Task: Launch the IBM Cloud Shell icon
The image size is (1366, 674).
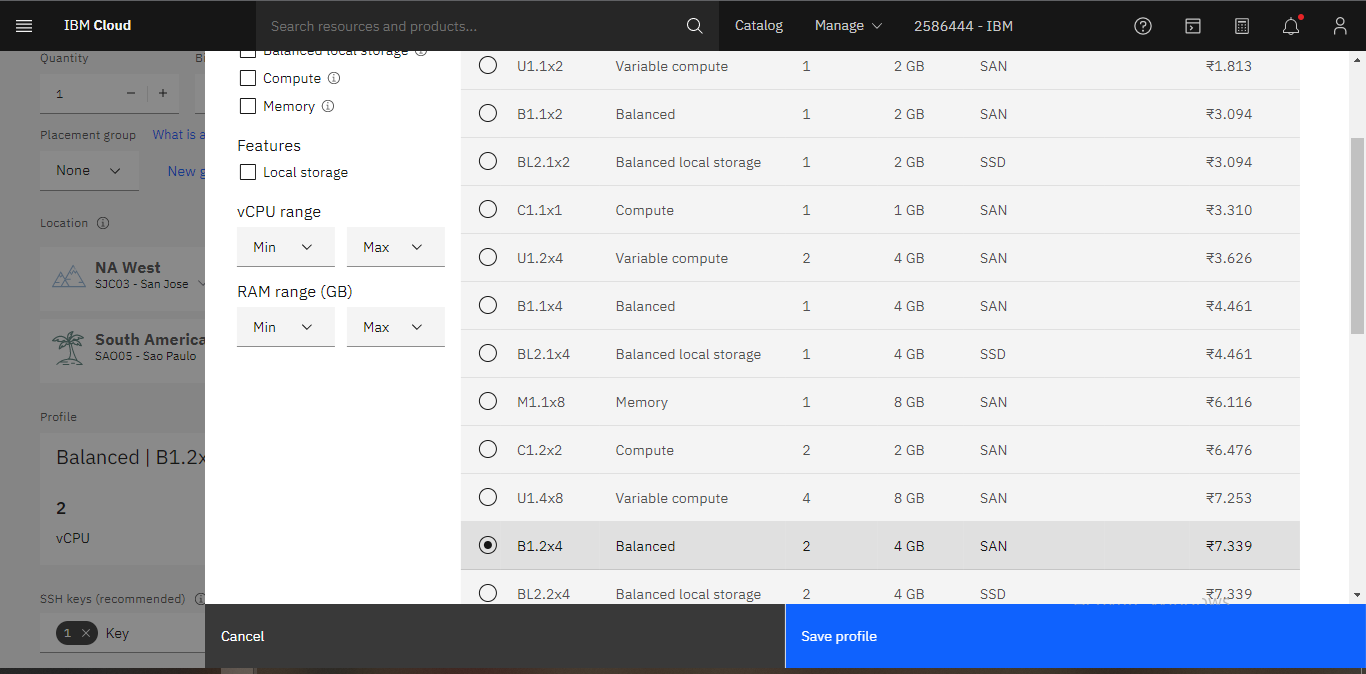Action: tap(1192, 26)
